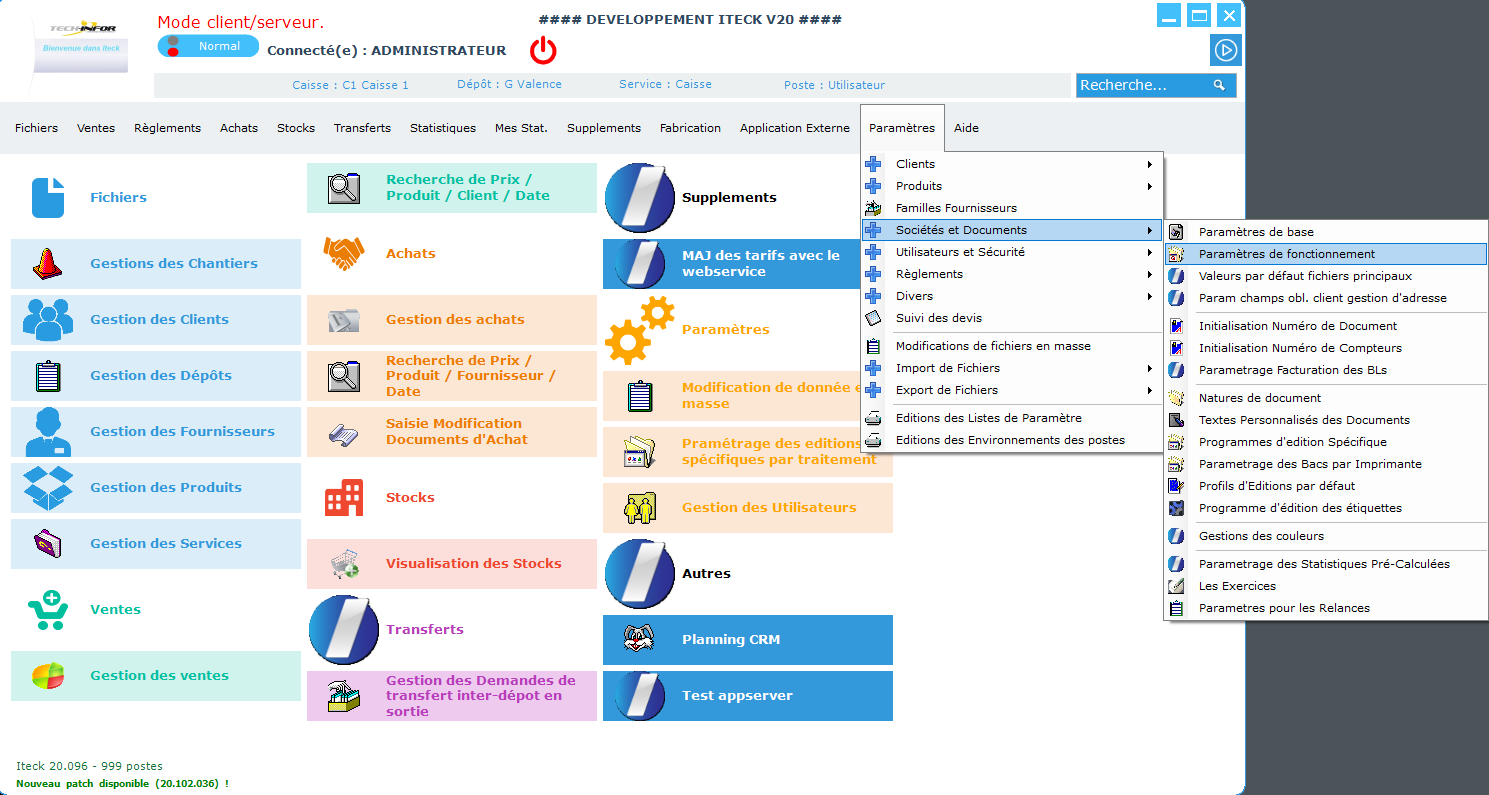1489x795 pixels.
Task: Click the blue play arrow icon
Action: pyautogui.click(x=1225, y=49)
